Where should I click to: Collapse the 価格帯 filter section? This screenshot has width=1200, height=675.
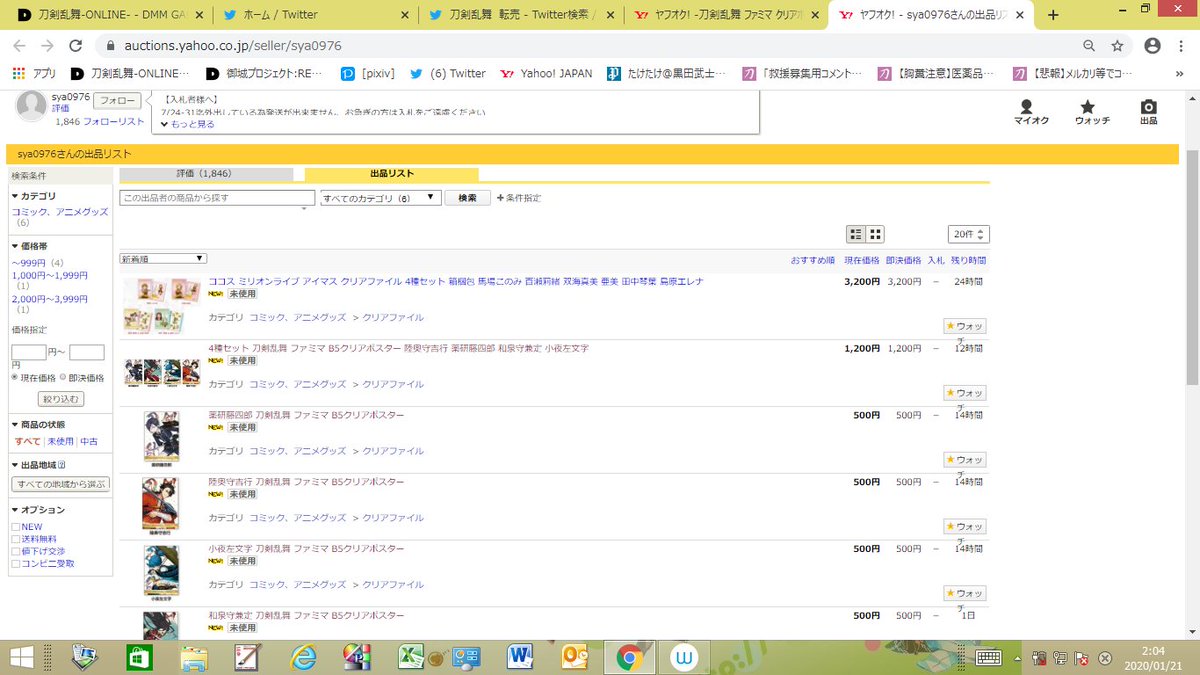tap(29, 246)
